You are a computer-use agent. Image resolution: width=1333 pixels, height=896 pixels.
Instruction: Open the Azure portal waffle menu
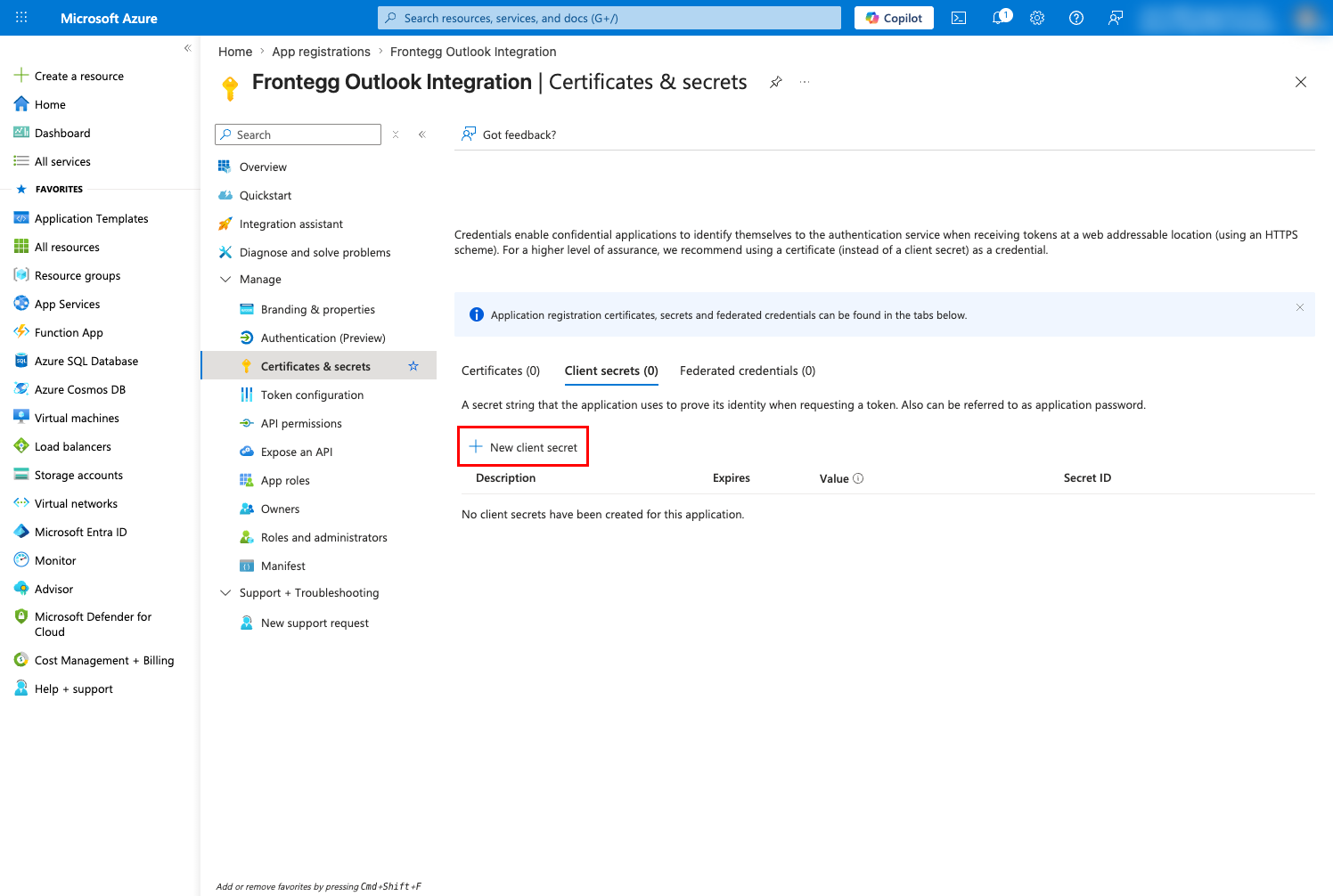[x=21, y=18]
